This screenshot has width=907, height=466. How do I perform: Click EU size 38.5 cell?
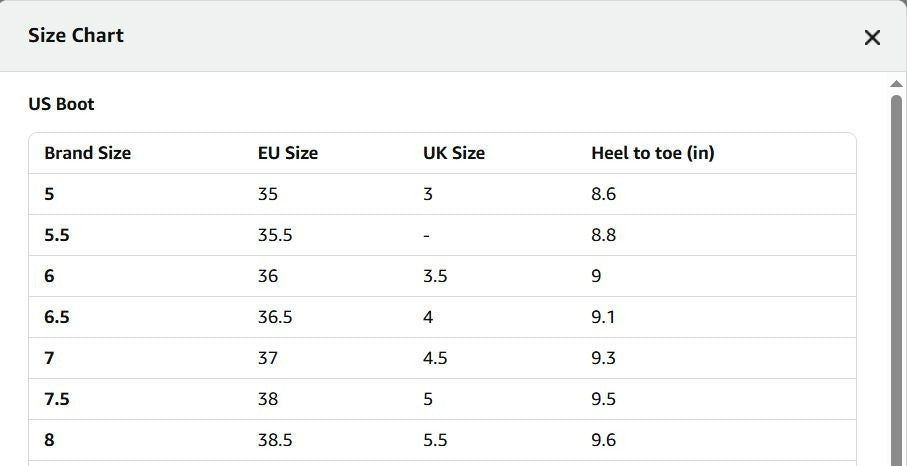(x=275, y=441)
